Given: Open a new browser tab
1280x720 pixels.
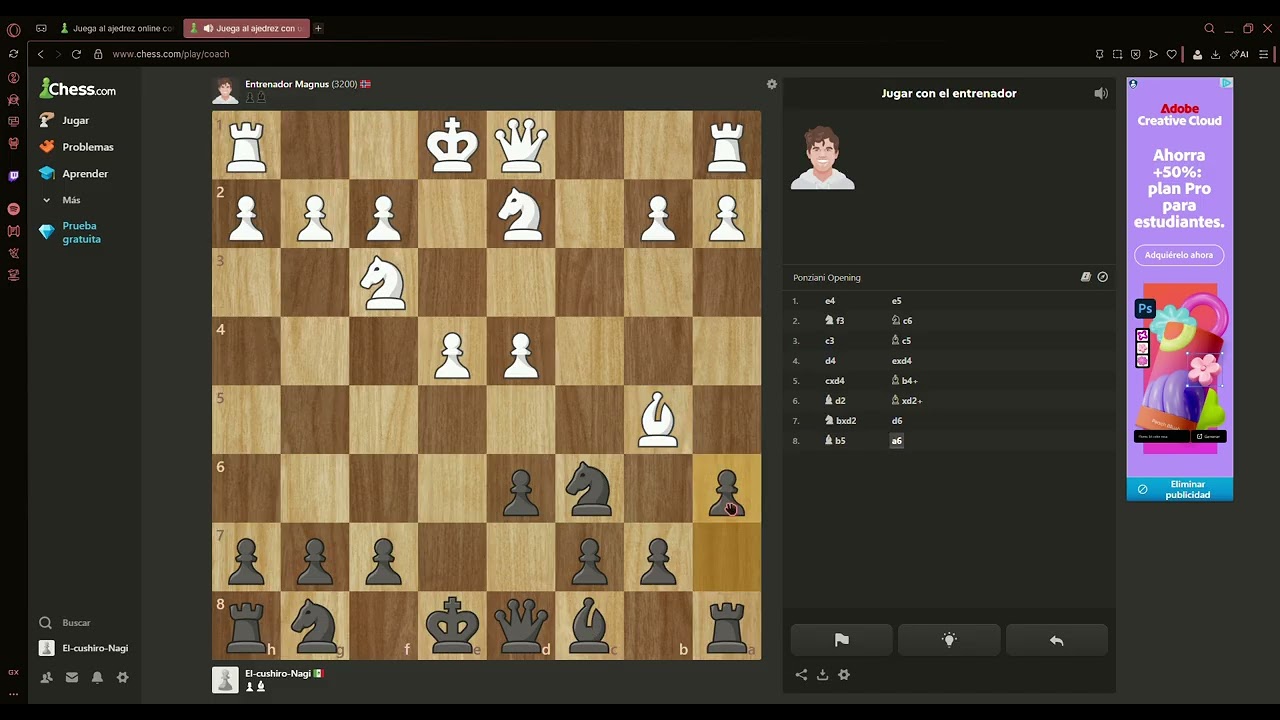Looking at the screenshot, I should [318, 28].
